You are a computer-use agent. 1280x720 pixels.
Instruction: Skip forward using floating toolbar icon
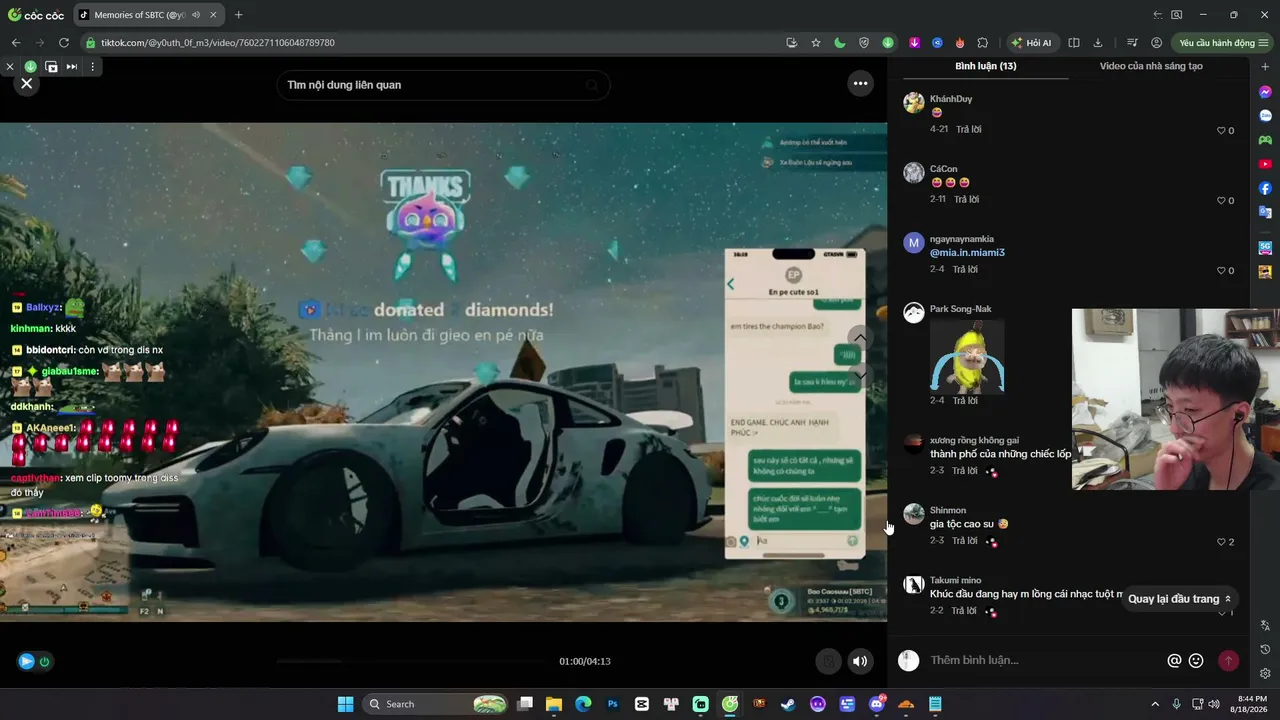click(x=72, y=67)
